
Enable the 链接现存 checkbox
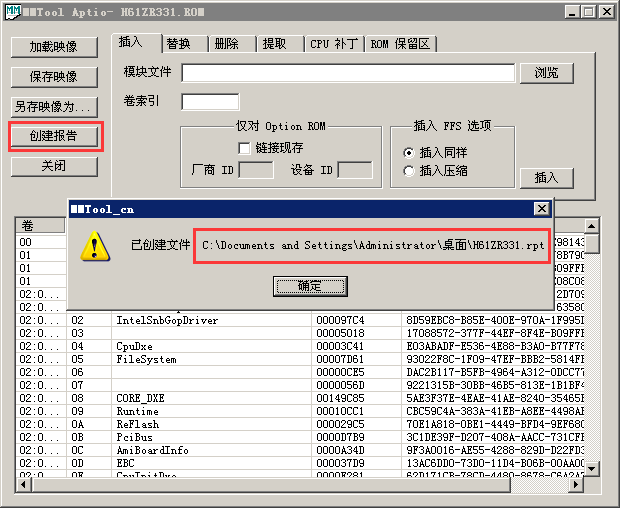point(244,148)
